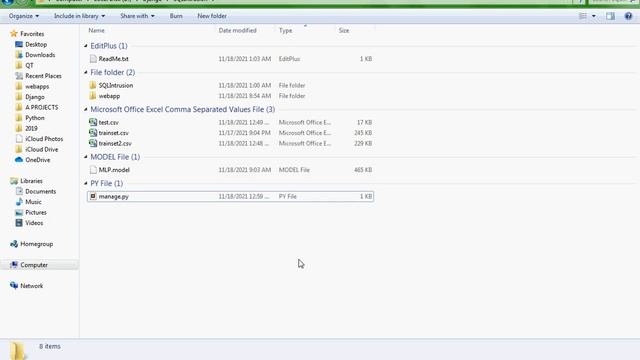This screenshot has width=640, height=360.
Task: Click the Network icon in sidebar
Action: [14, 286]
